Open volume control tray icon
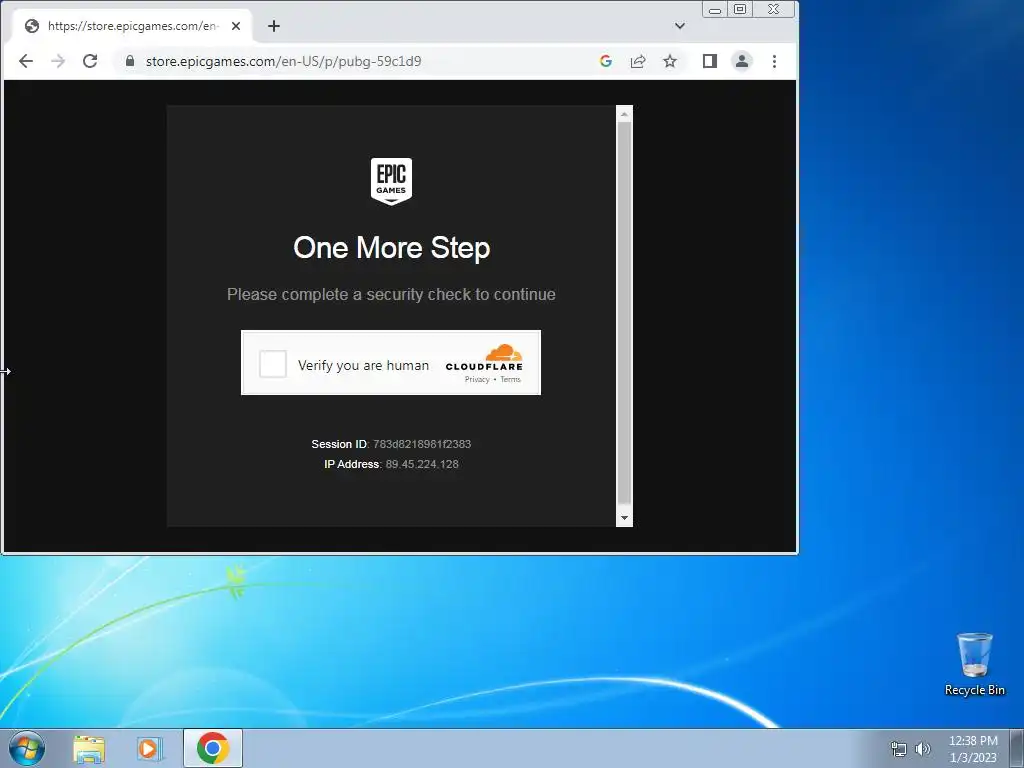 [923, 749]
